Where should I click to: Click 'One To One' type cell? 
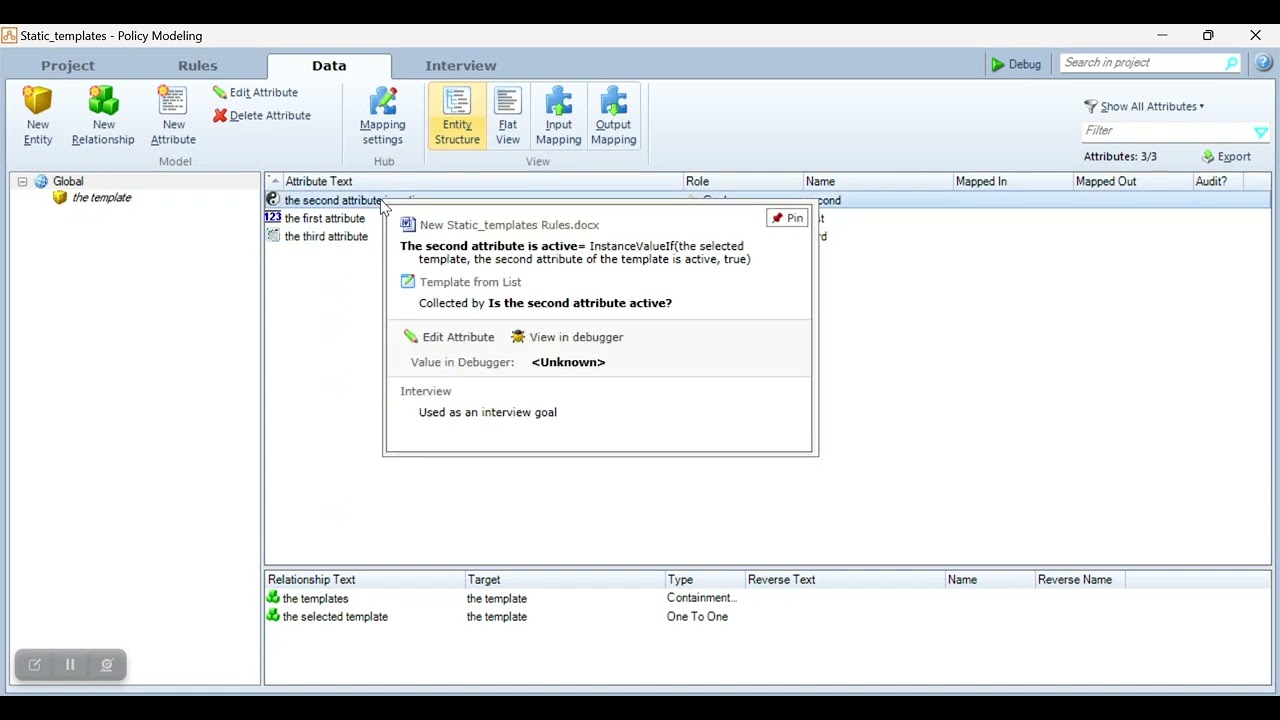[697, 617]
